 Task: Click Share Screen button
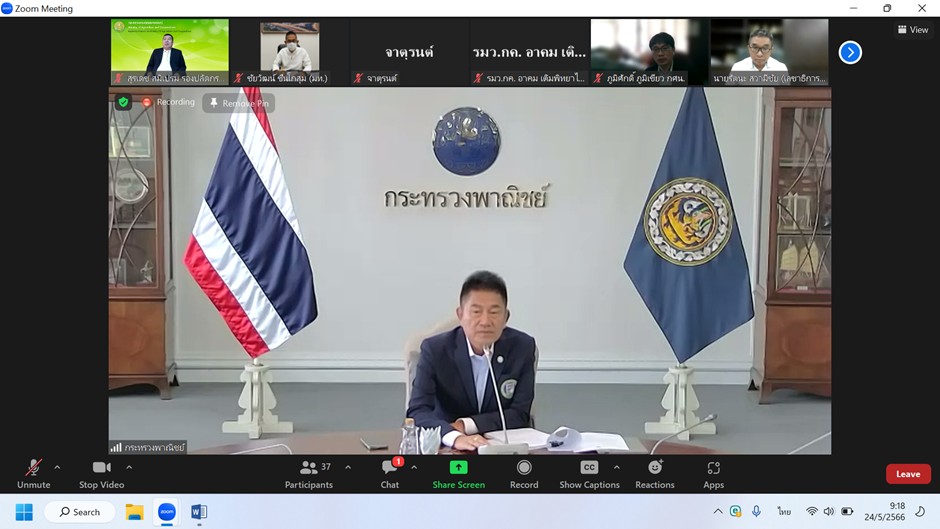click(459, 474)
